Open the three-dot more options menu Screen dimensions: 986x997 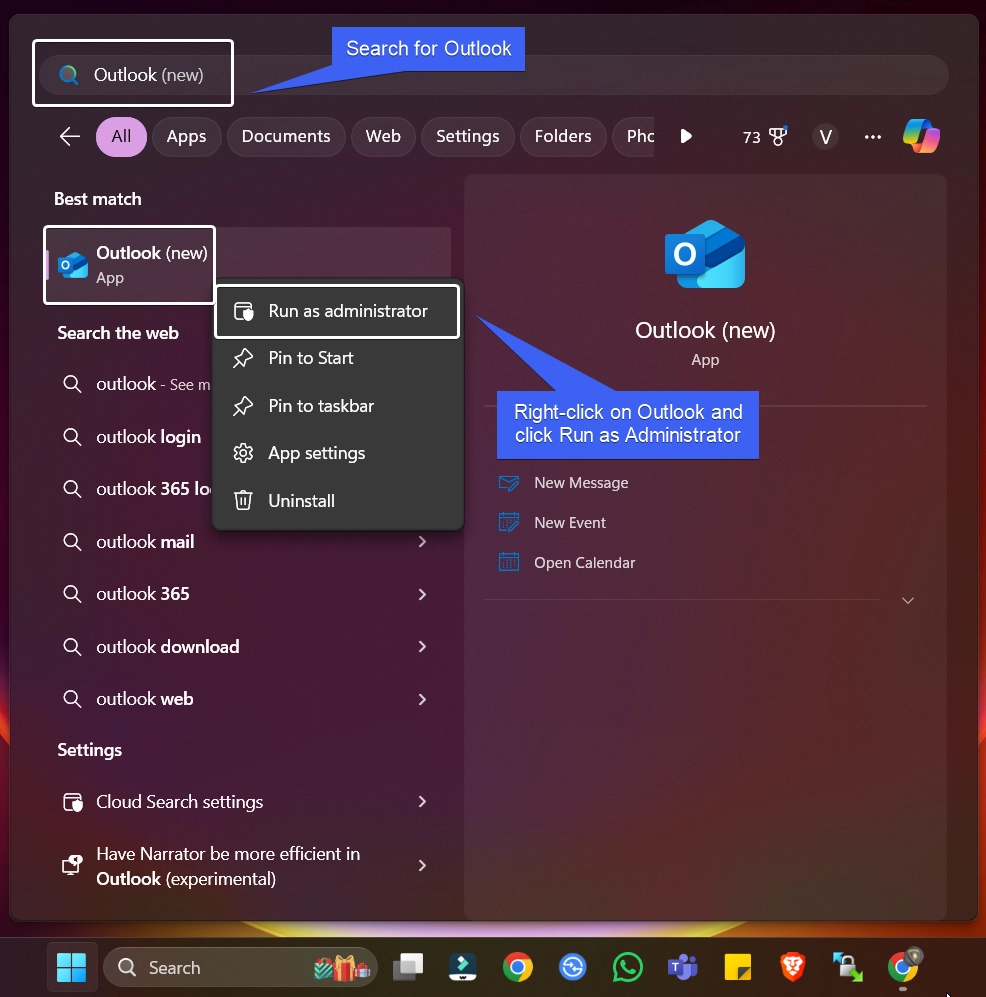click(x=873, y=137)
